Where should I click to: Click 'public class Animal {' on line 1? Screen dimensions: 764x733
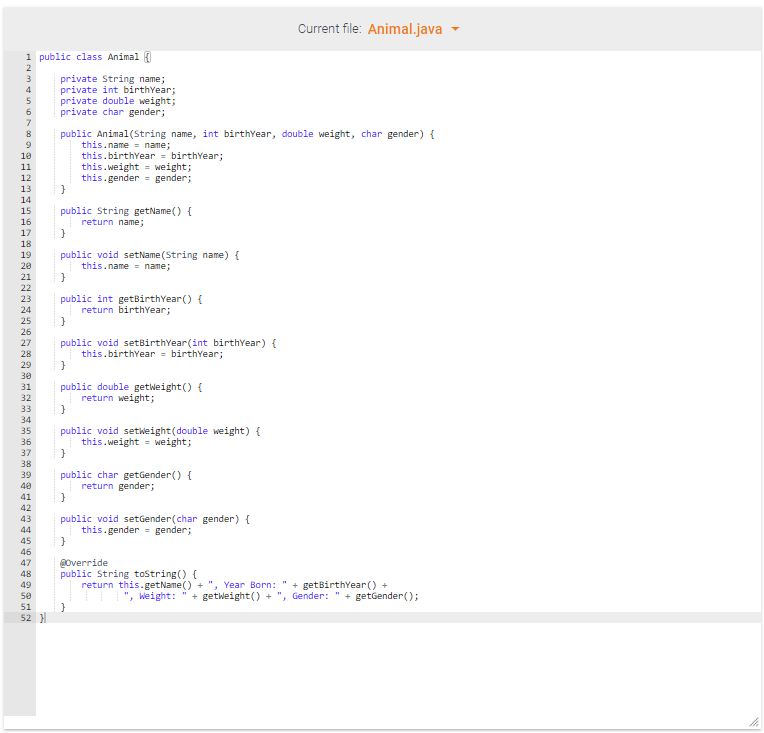coord(95,57)
